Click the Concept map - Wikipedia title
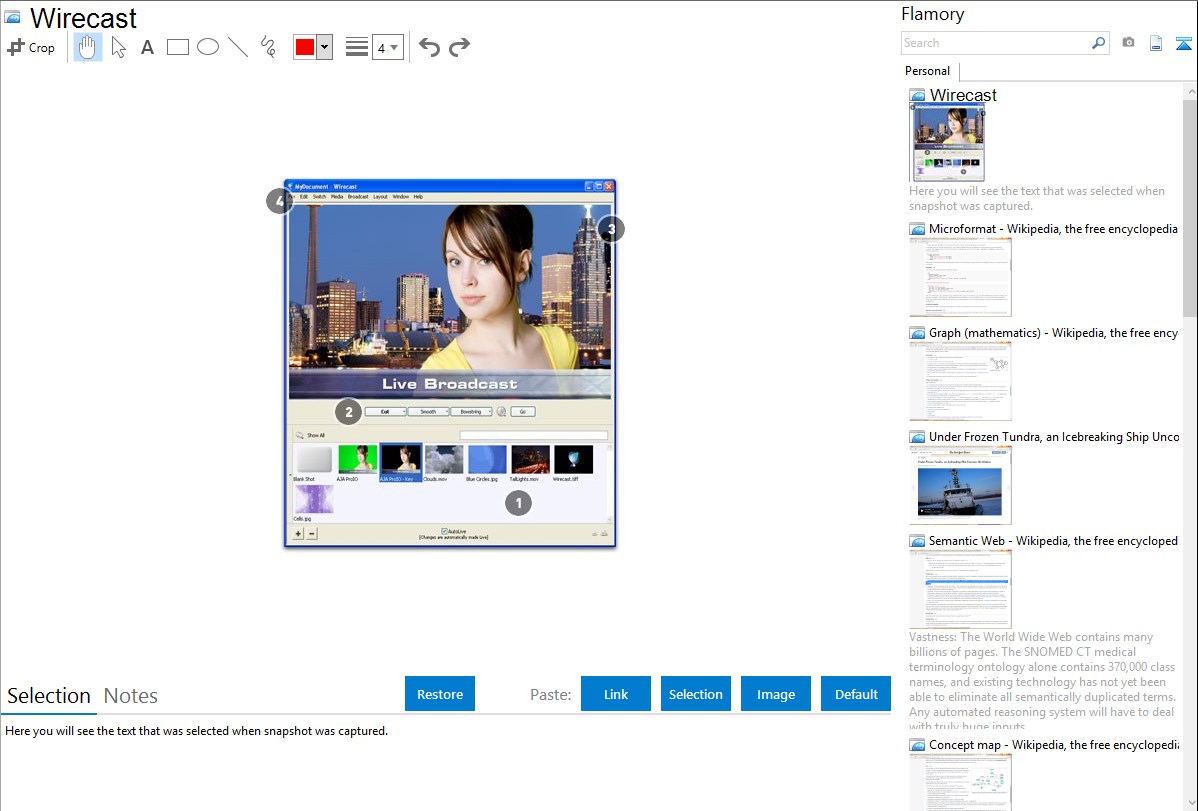This screenshot has height=811, width=1198. tap(1053, 744)
